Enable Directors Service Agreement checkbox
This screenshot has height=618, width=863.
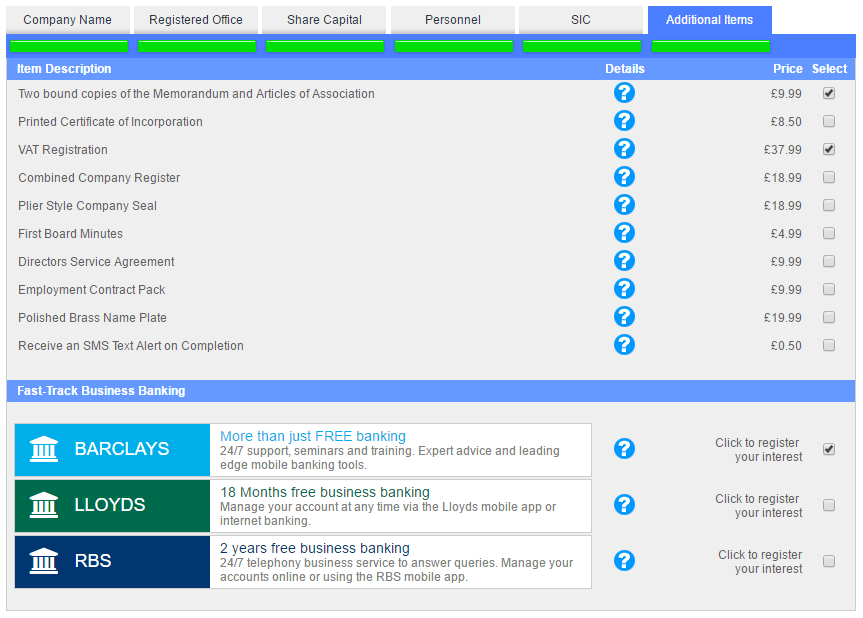829,261
